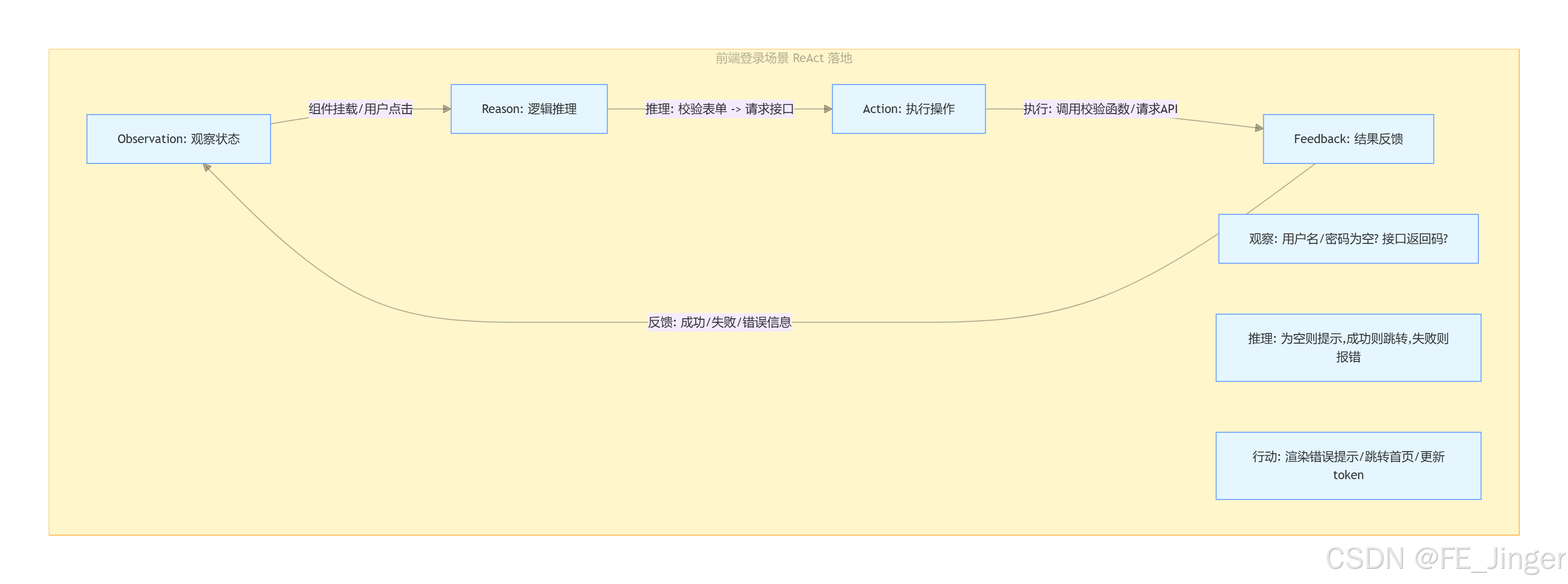
Task: Select the Feedback: 结果反馈 node
Action: (x=1347, y=138)
